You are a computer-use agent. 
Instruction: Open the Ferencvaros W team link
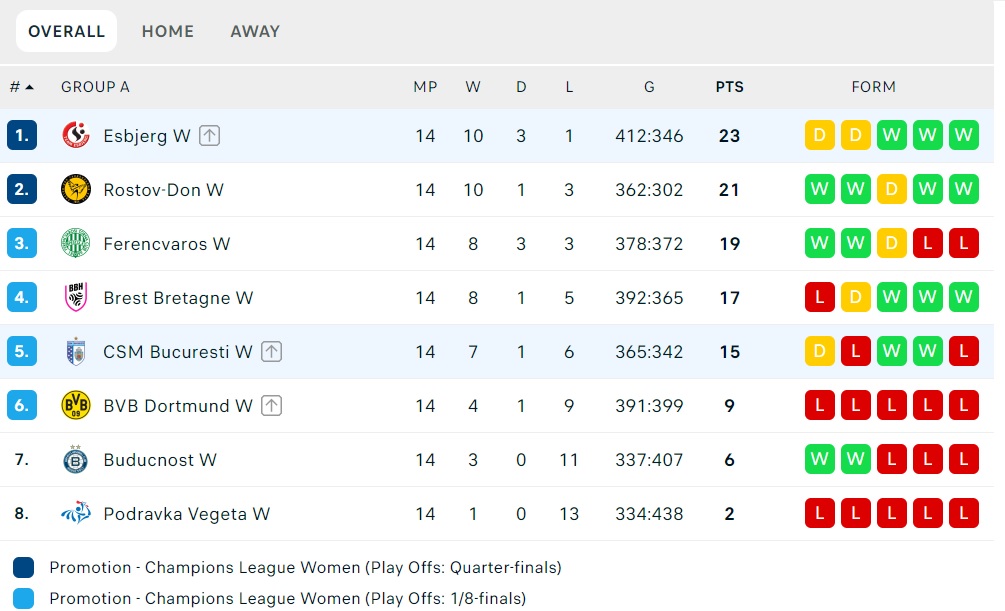pos(166,244)
